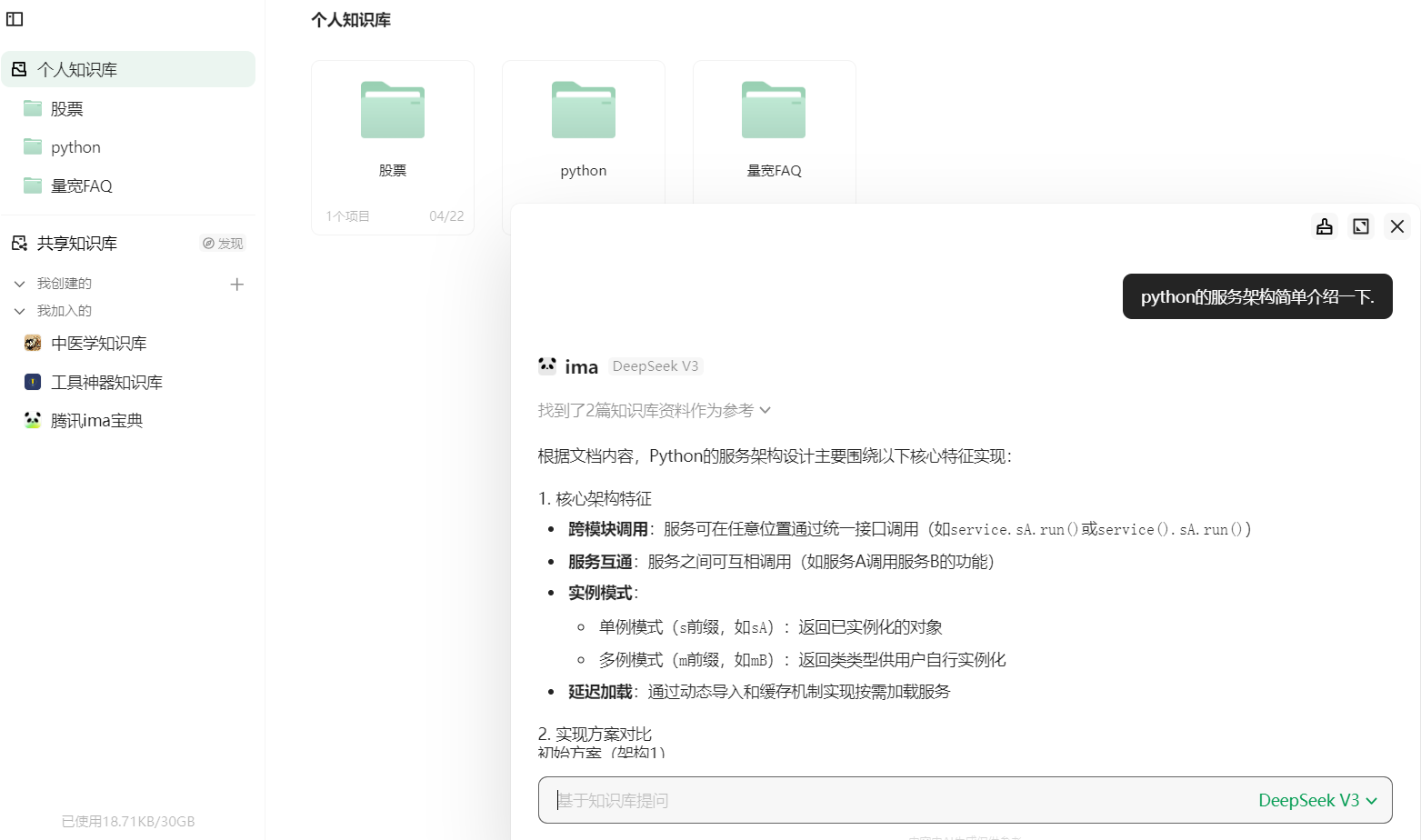Click the 共享知识库 sidebar icon
The image size is (1421, 840).
tap(19, 244)
